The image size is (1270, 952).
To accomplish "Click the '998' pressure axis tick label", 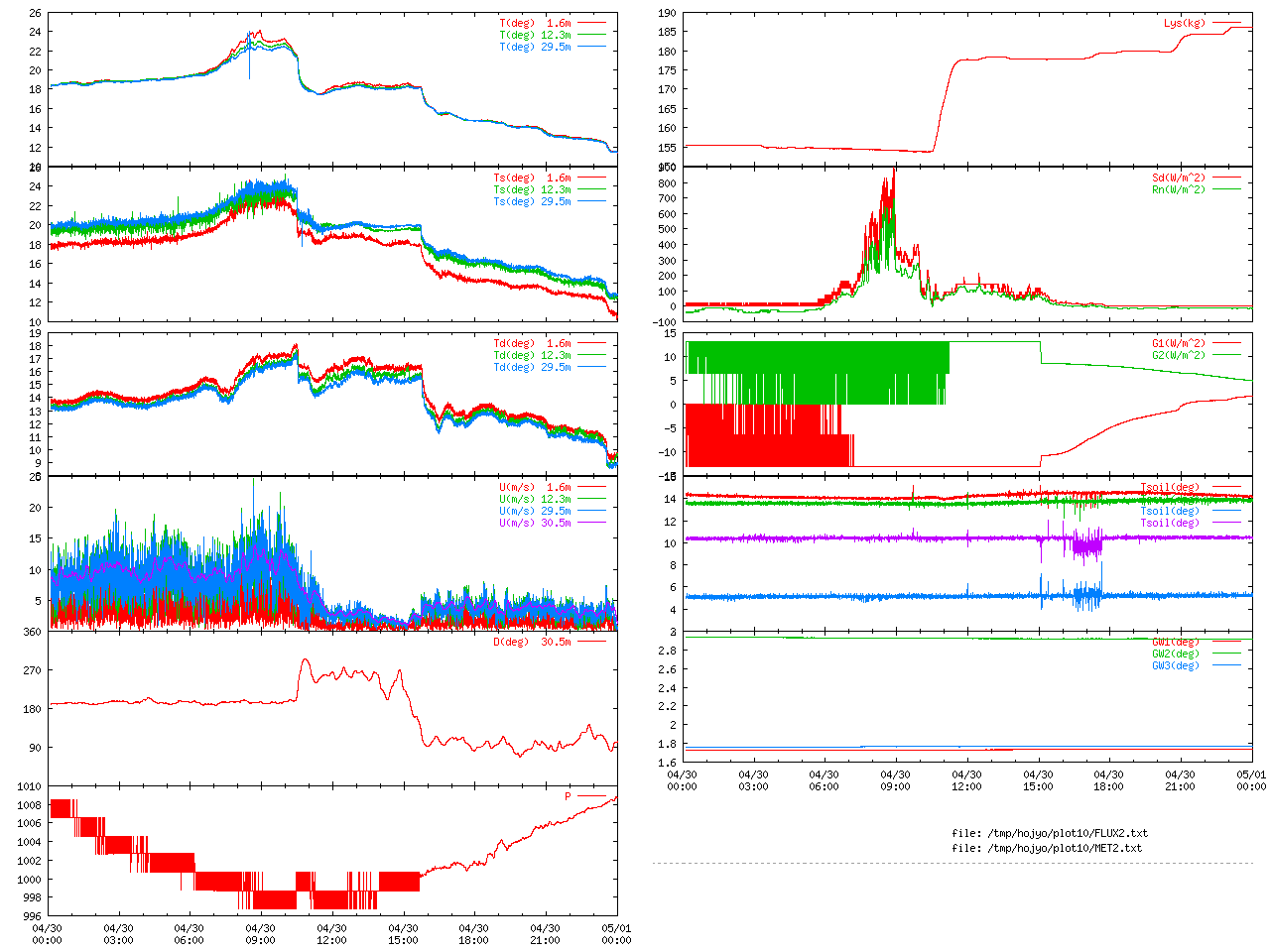I will [x=33, y=897].
